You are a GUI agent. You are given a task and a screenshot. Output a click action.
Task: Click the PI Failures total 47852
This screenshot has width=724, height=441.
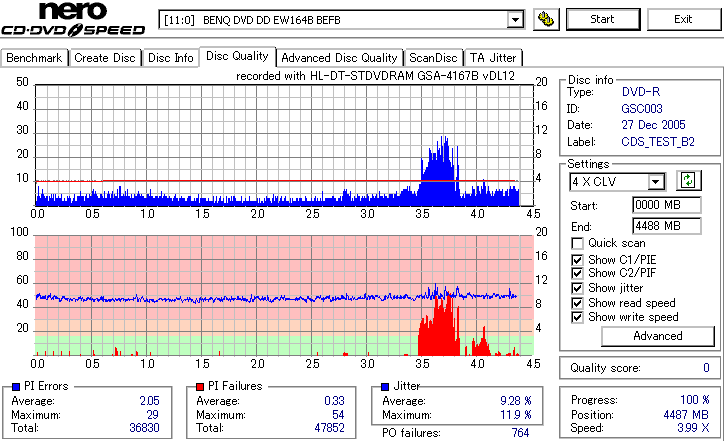coord(330,428)
